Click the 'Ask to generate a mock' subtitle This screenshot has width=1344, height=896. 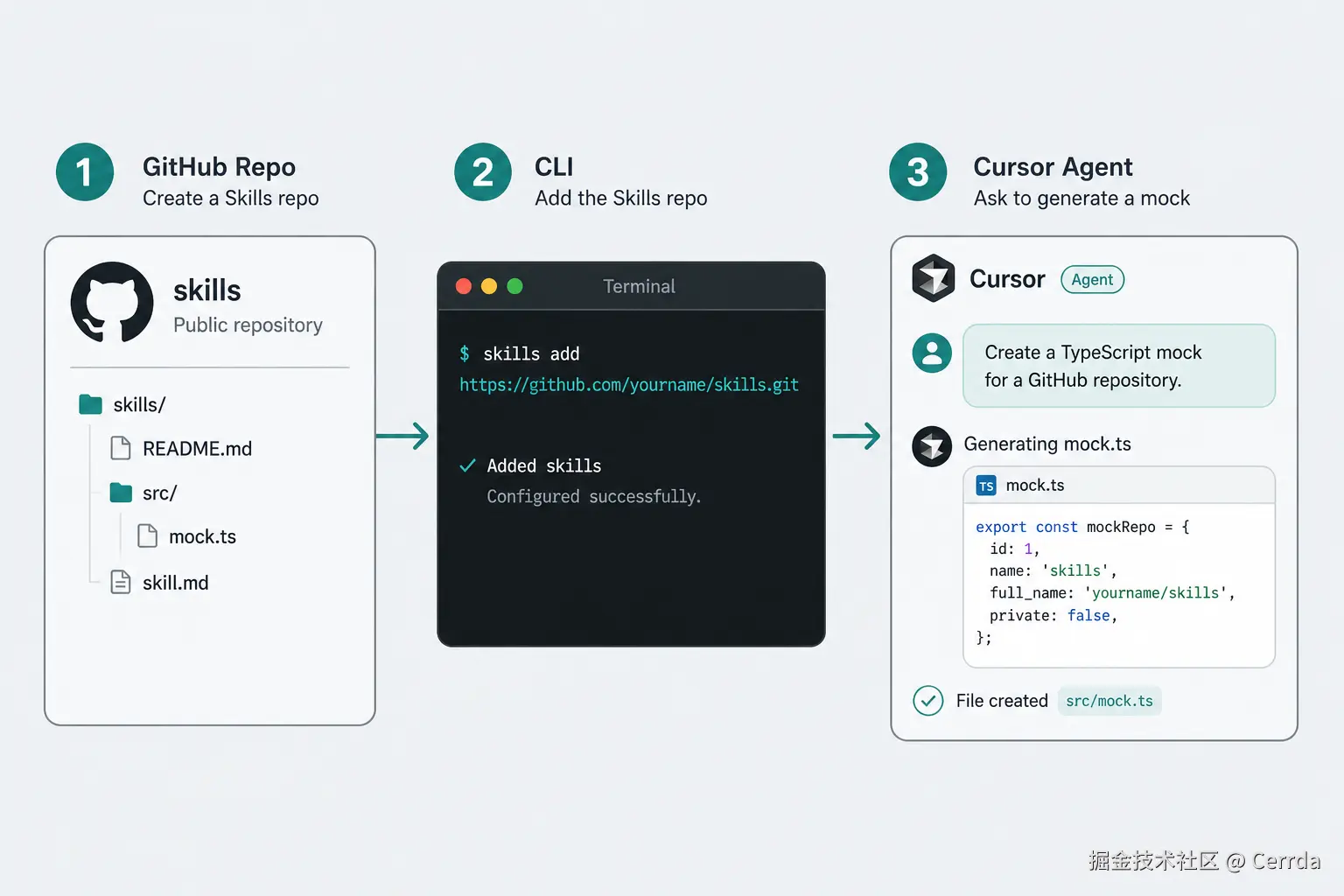click(1081, 199)
